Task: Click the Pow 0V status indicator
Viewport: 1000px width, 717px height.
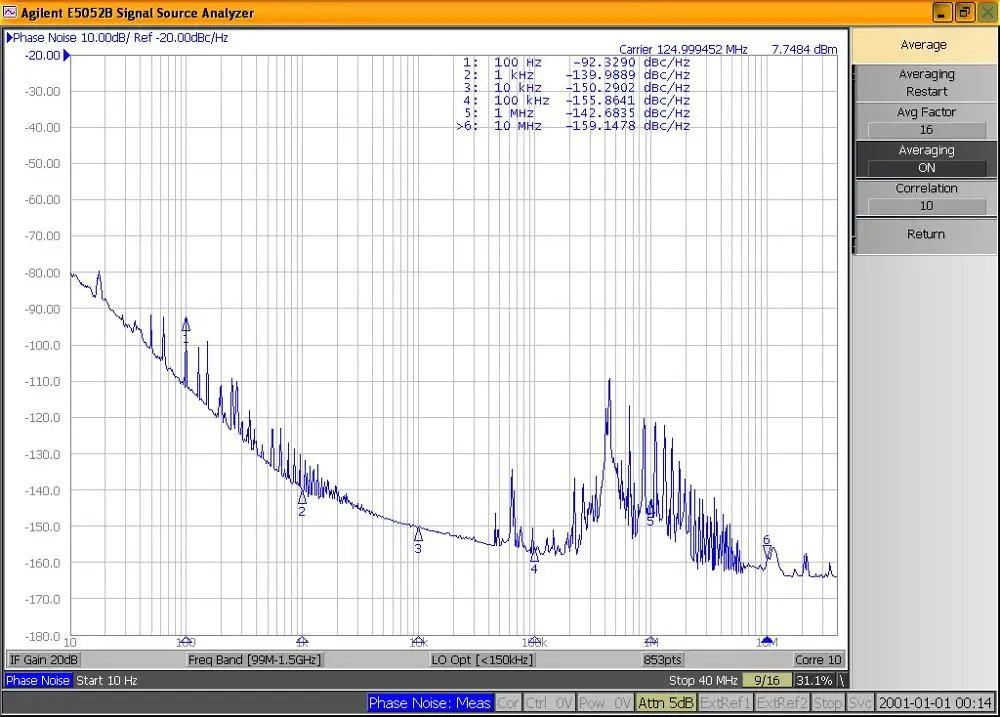Action: (x=605, y=703)
